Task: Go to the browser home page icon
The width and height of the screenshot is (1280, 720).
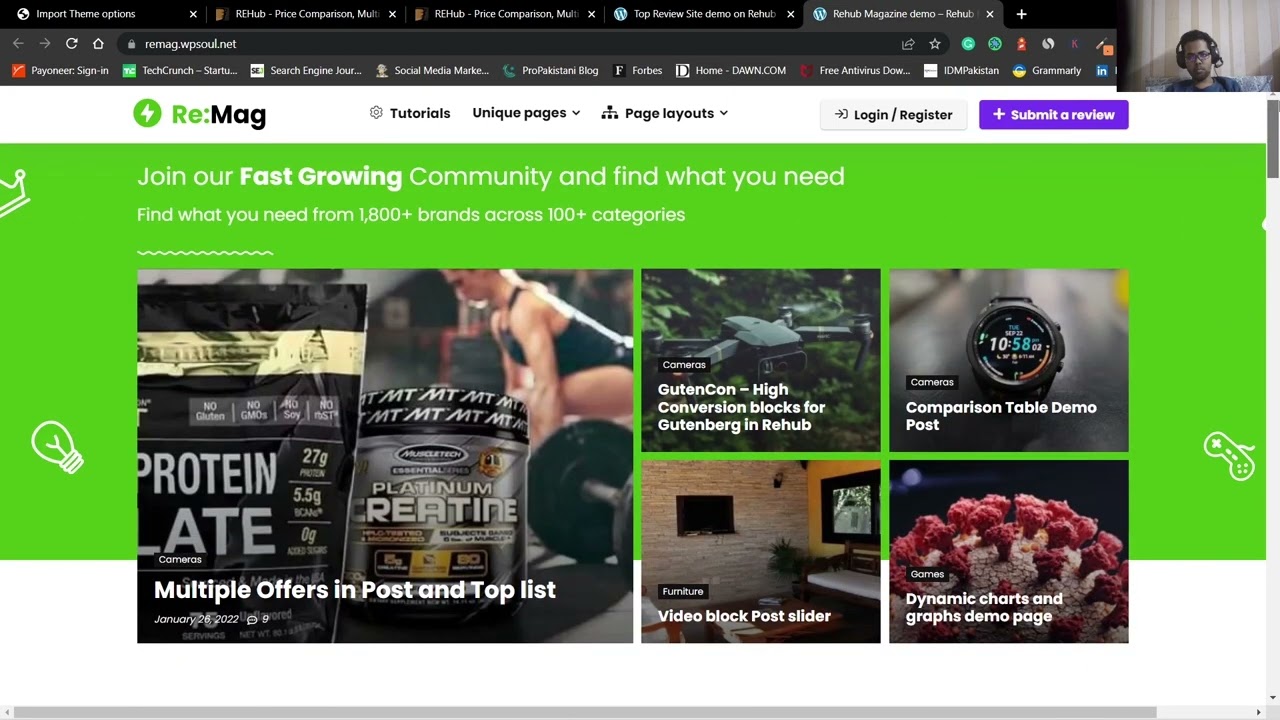Action: tap(98, 44)
